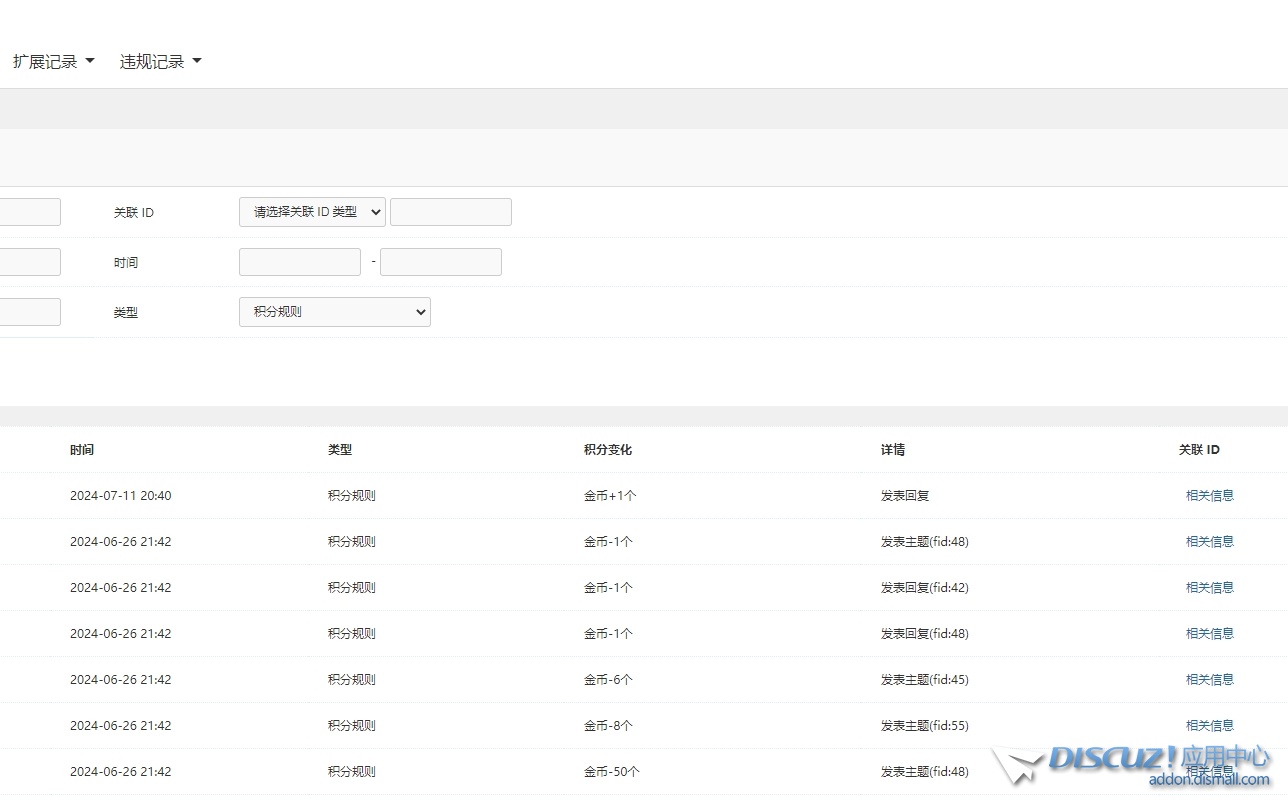The height and width of the screenshot is (805, 1288).
Task: Click the partially visible input left of 类型 label
Action: (30, 312)
